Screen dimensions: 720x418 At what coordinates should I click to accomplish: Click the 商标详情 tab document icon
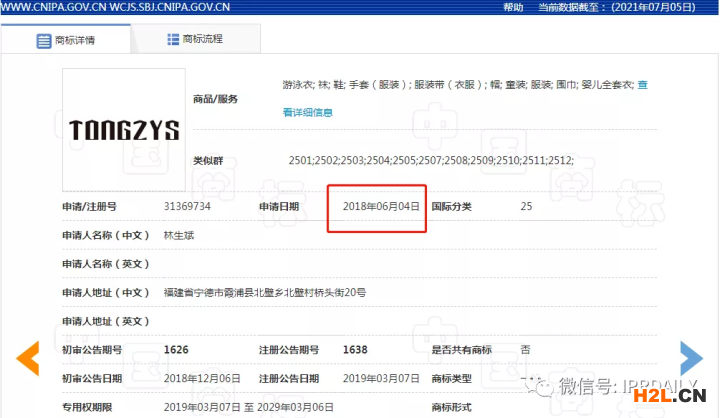point(44,41)
